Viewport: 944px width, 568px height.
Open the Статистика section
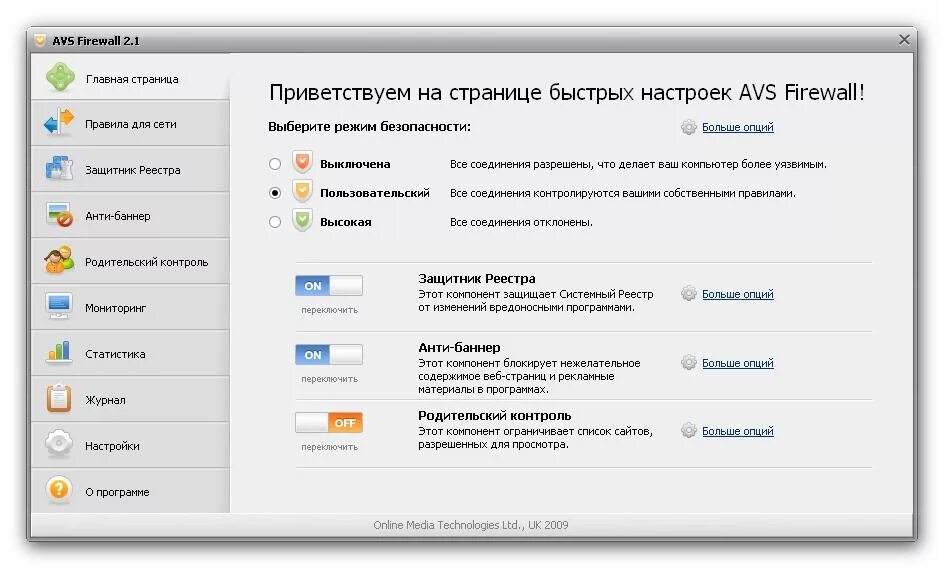pos(130,353)
